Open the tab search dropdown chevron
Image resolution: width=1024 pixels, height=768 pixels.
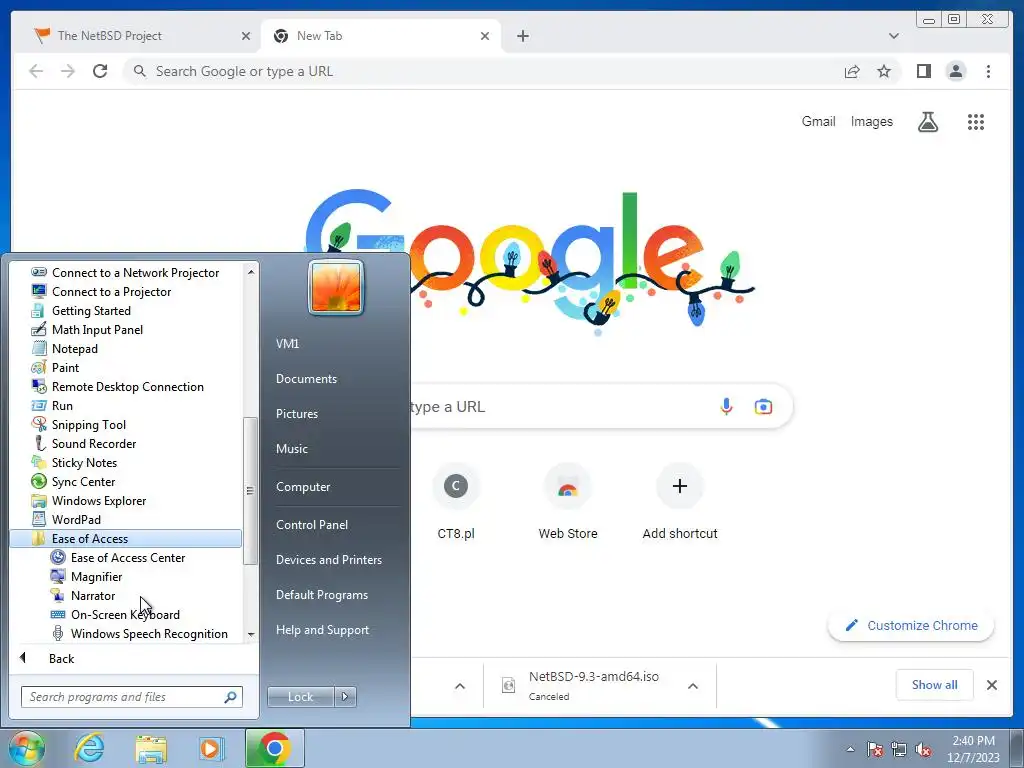(893, 36)
